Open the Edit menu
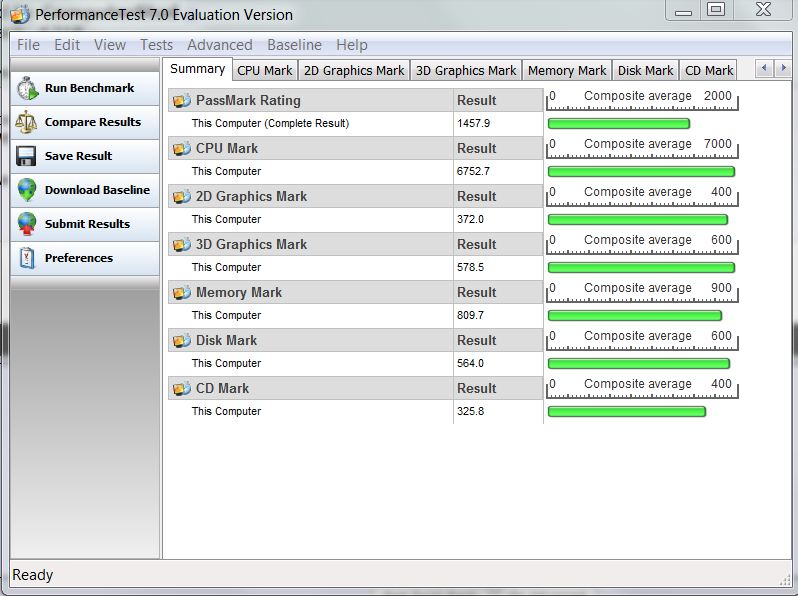Screen dimensions: 798x596 click(67, 45)
